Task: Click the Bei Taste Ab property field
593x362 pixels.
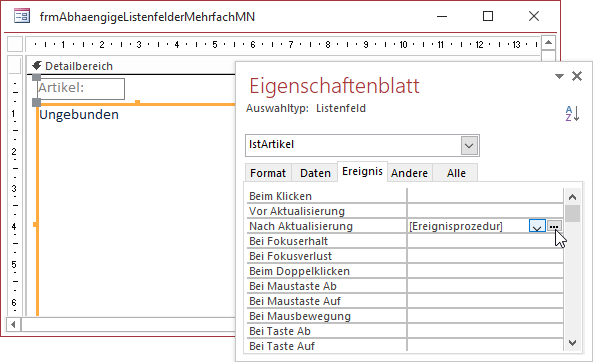Action: click(485, 331)
